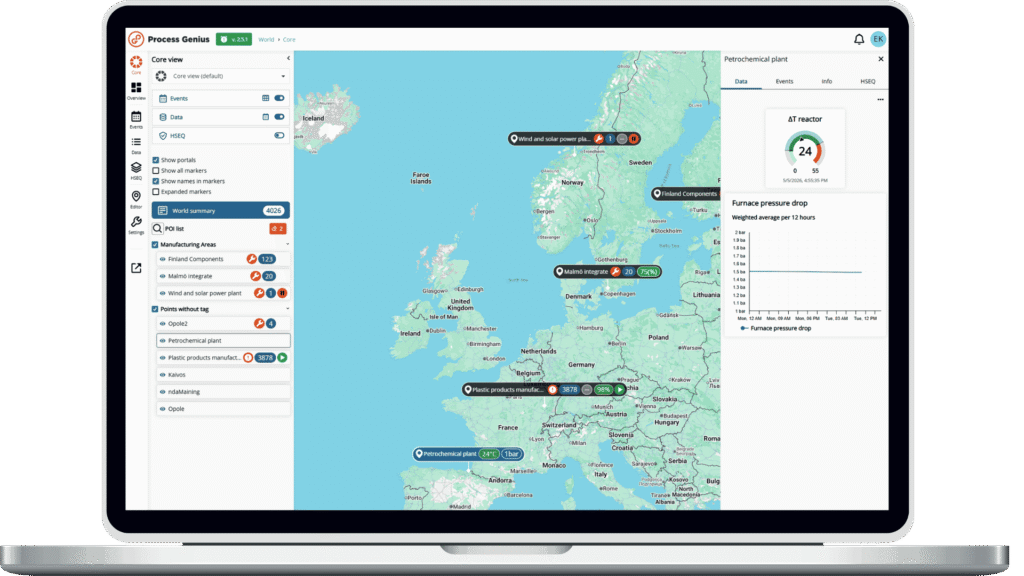Open the Editor pin sidebar icon
The image size is (1024, 576).
(x=136, y=199)
